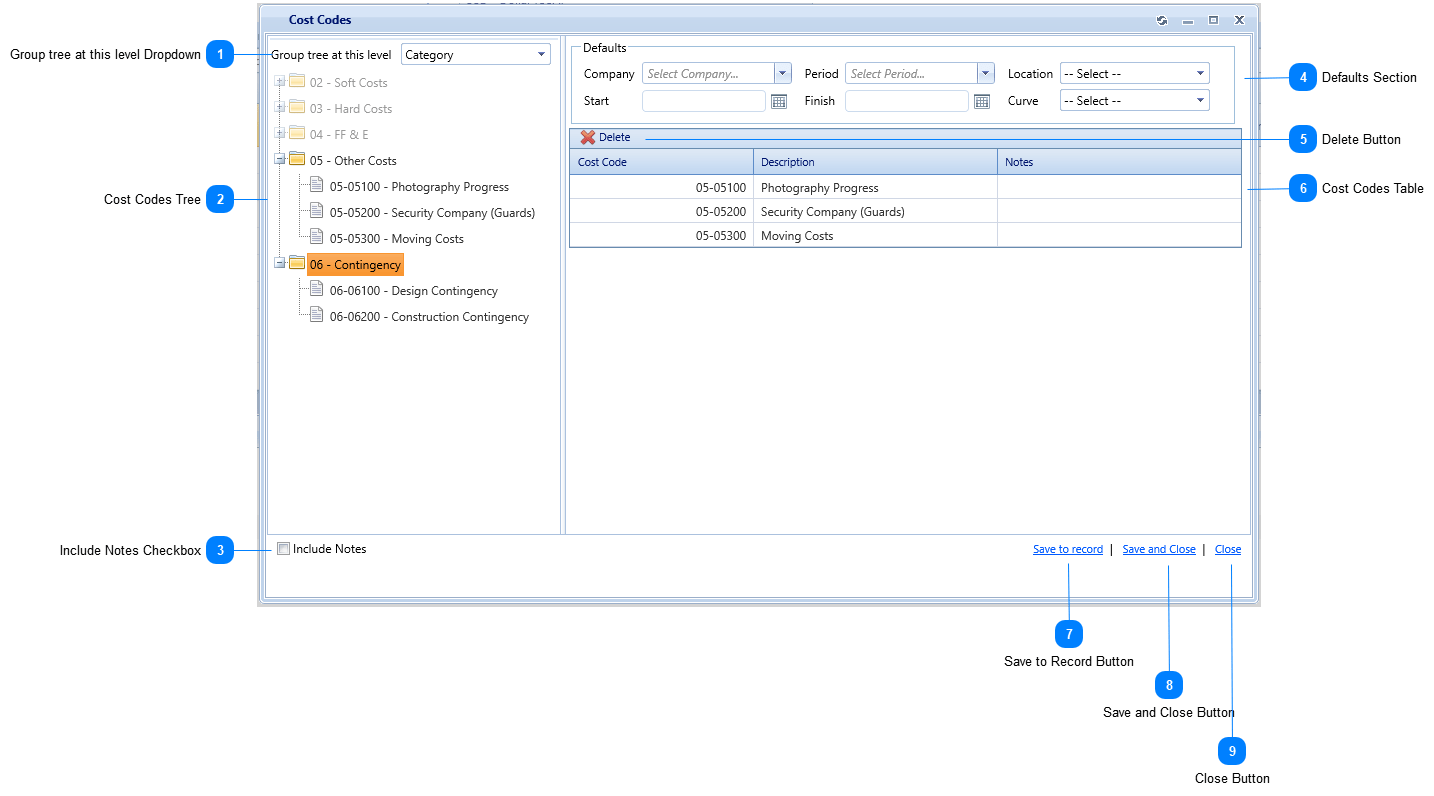Open the Category grouping dropdown

[540, 54]
